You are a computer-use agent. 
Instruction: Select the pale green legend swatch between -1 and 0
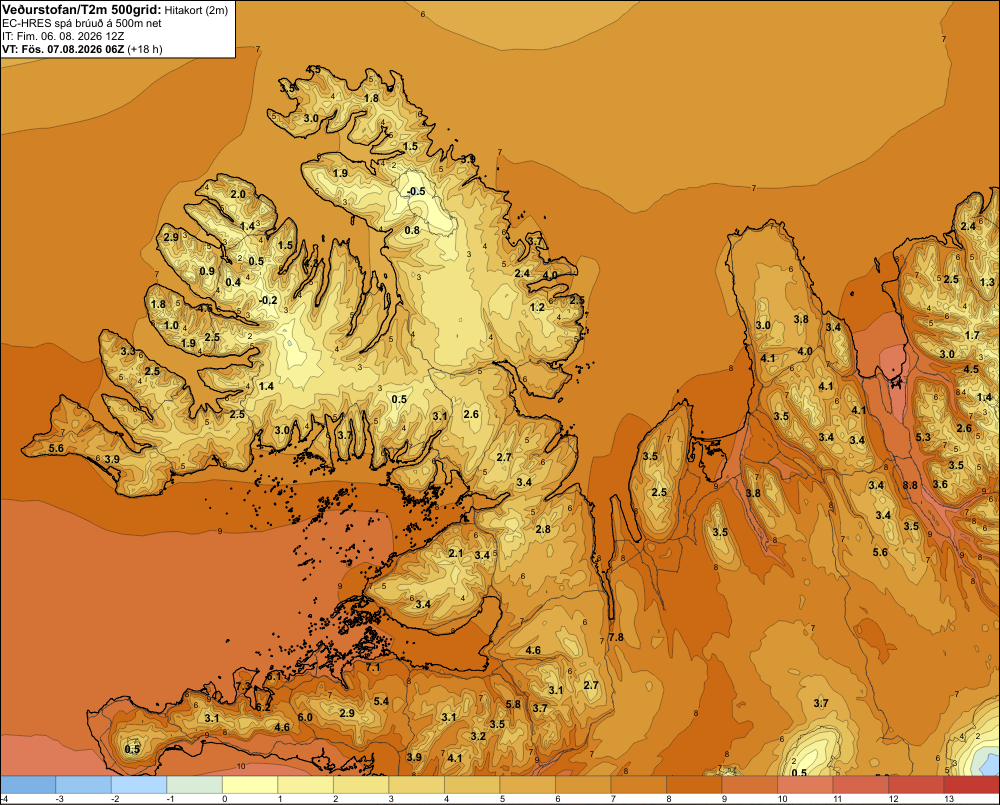[195, 785]
